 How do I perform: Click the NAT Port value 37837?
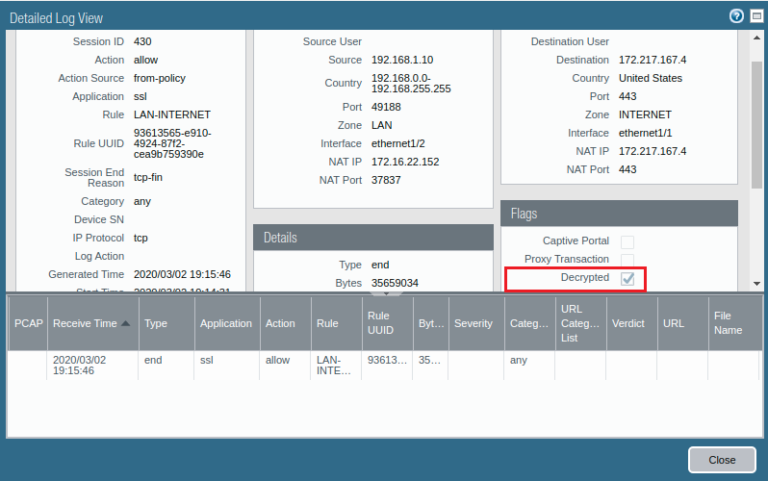click(x=386, y=180)
